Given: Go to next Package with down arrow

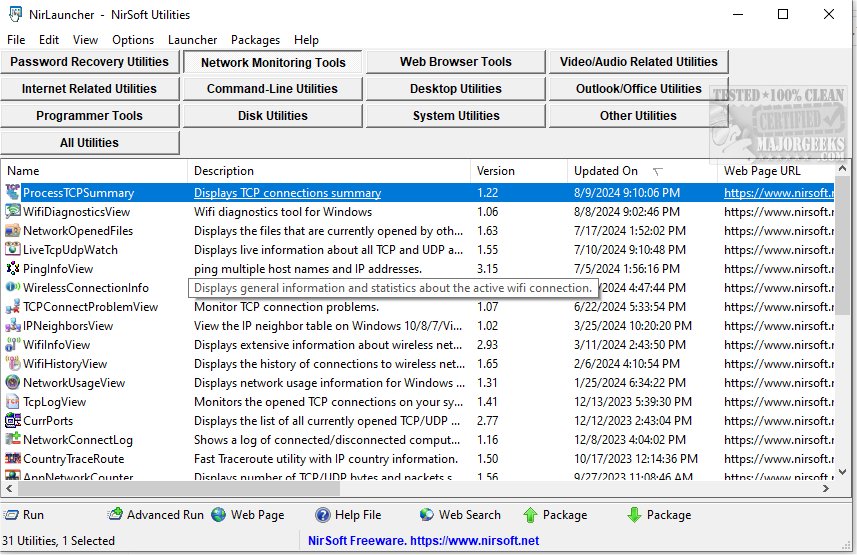Looking at the screenshot, I should click(x=659, y=515).
